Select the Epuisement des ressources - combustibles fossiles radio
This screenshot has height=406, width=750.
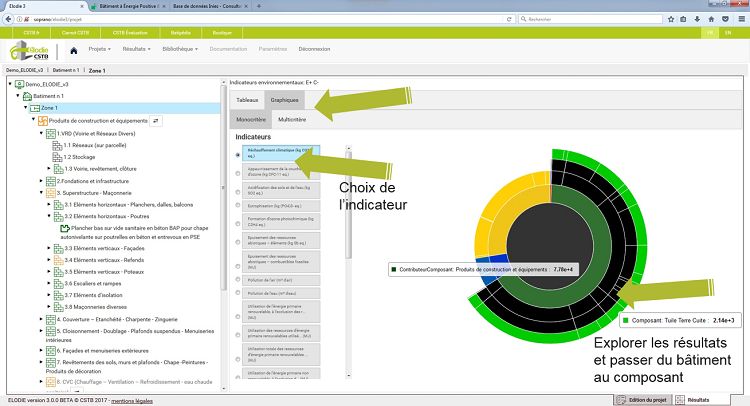point(238,266)
